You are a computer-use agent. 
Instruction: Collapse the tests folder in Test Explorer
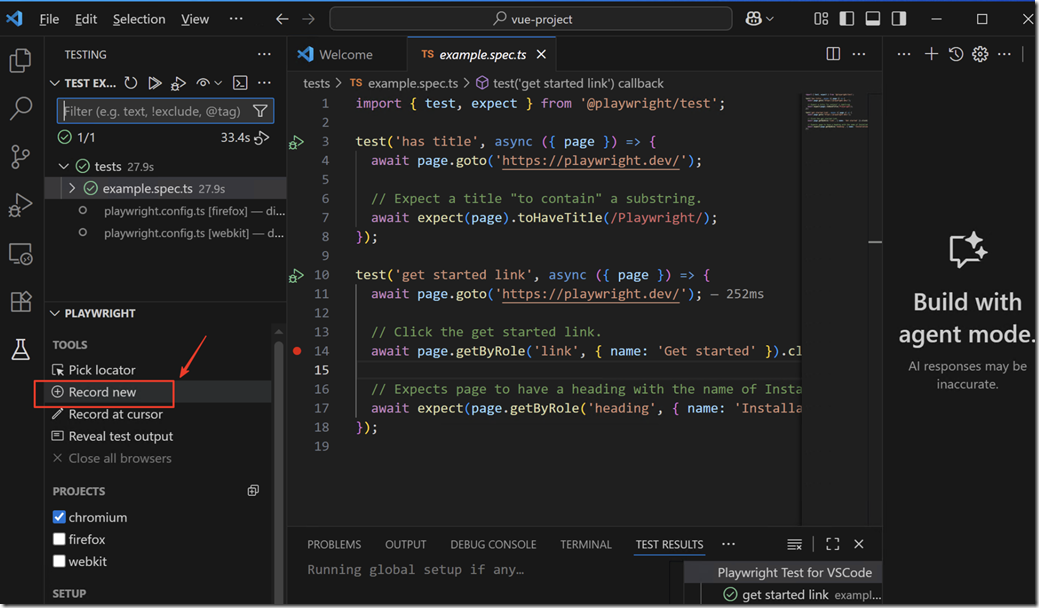pyautogui.click(x=64, y=166)
